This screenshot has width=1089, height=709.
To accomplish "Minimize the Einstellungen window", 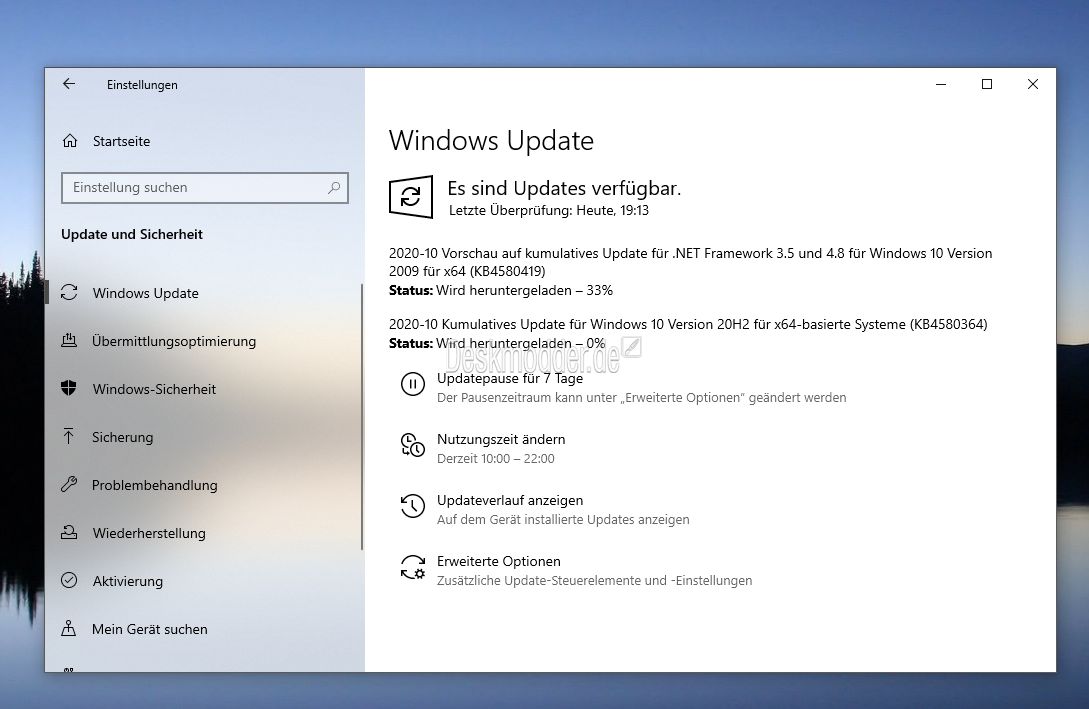I will 941,84.
